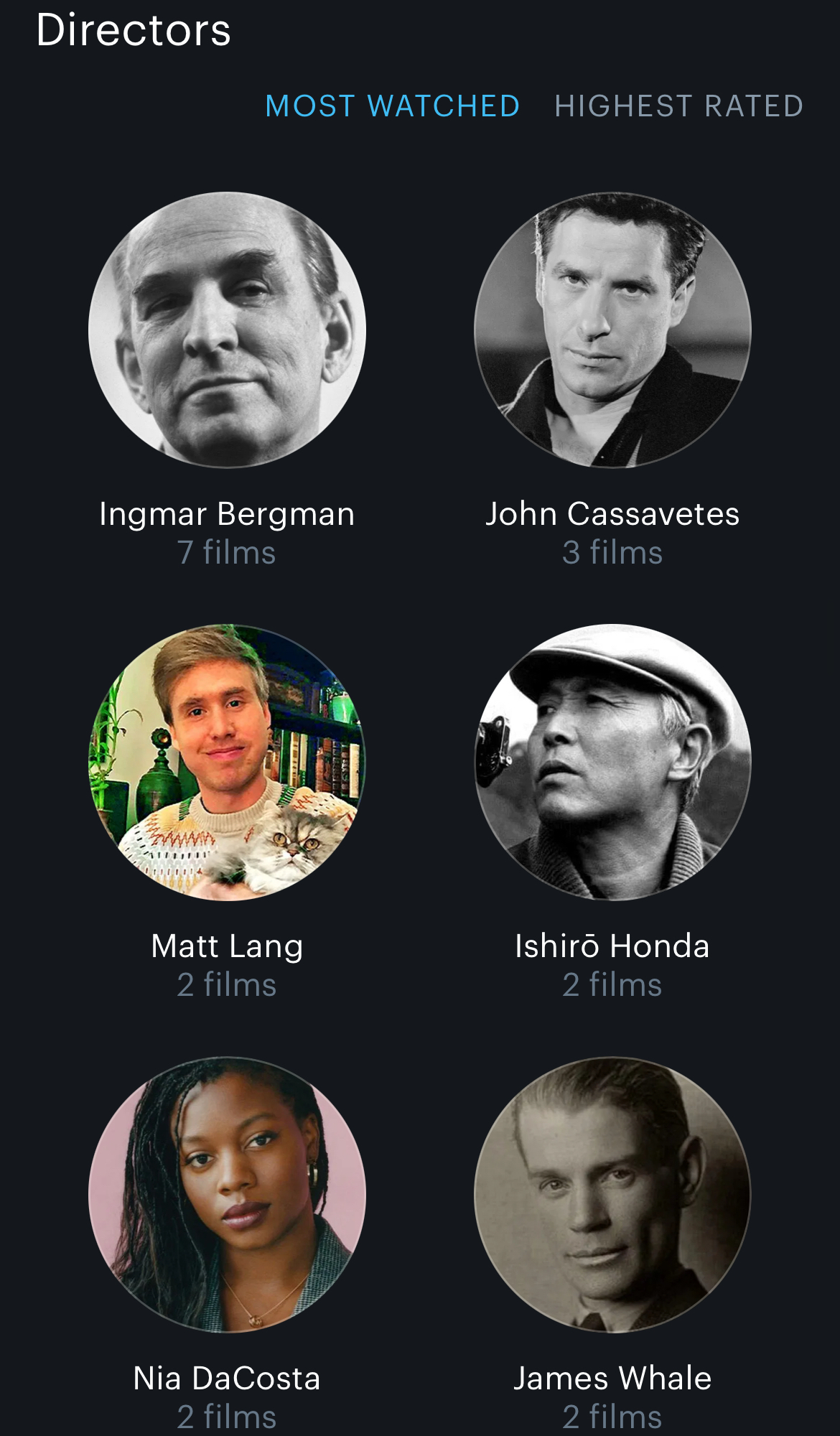Switch to the Highest Rated tab
Viewport: 840px width, 1436px height.
[x=678, y=106]
